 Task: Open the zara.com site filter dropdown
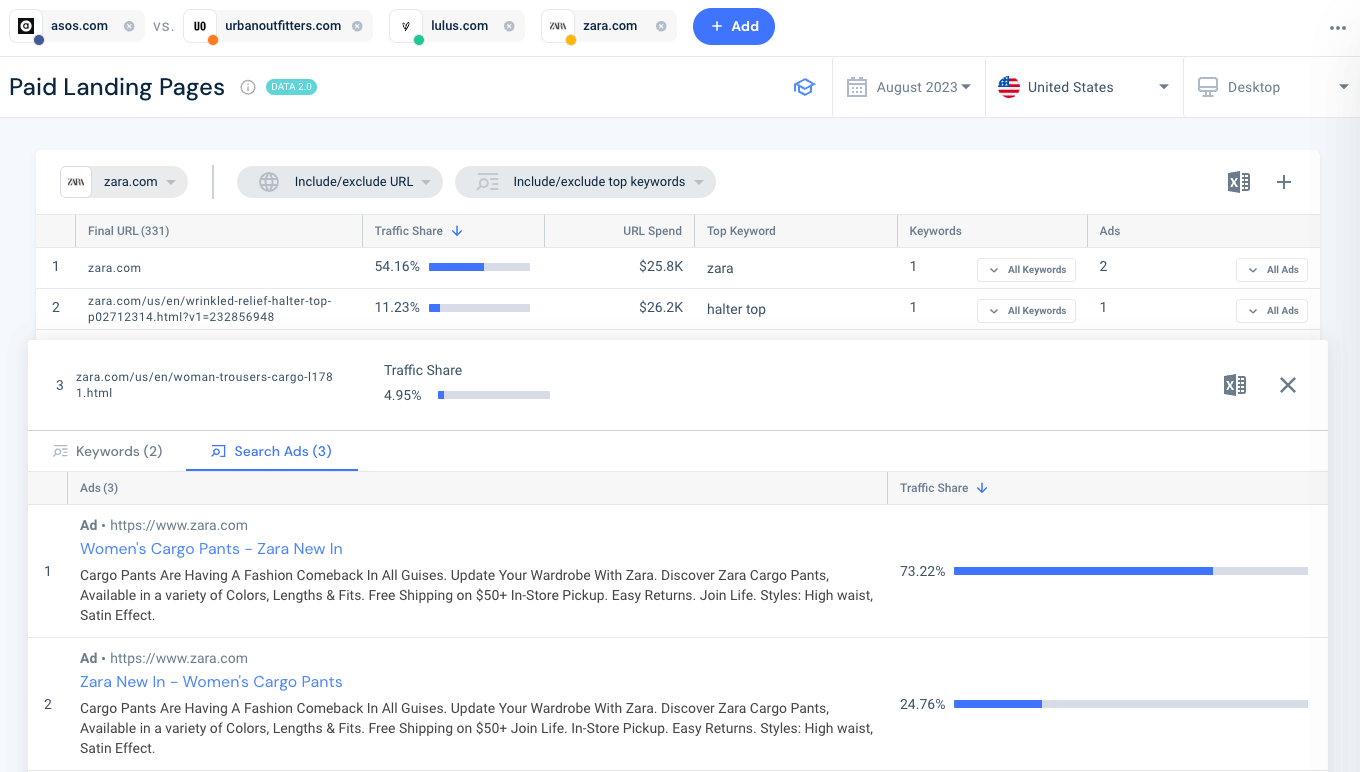(x=124, y=182)
